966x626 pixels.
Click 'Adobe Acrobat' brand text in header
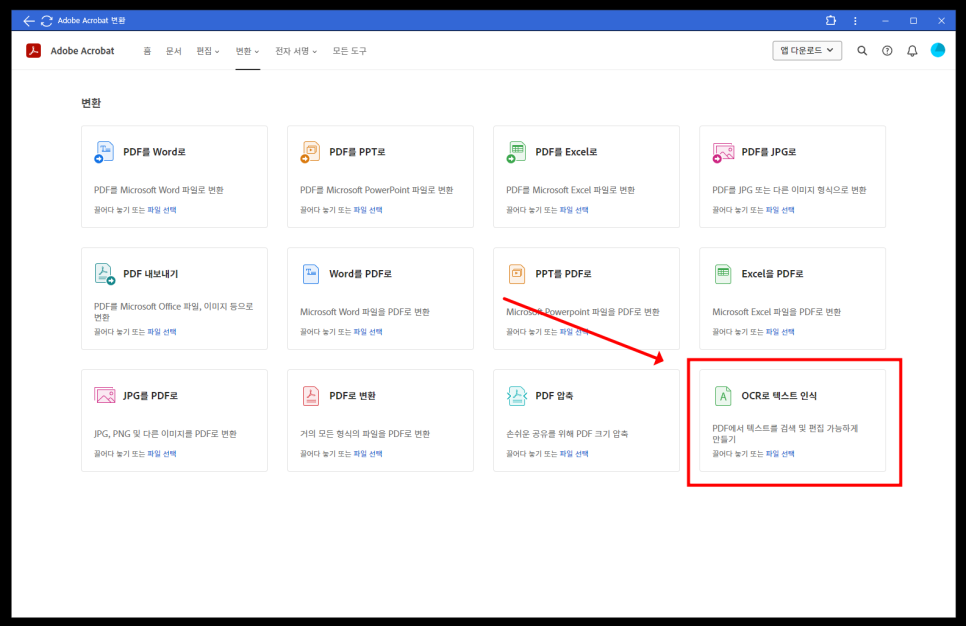(83, 51)
